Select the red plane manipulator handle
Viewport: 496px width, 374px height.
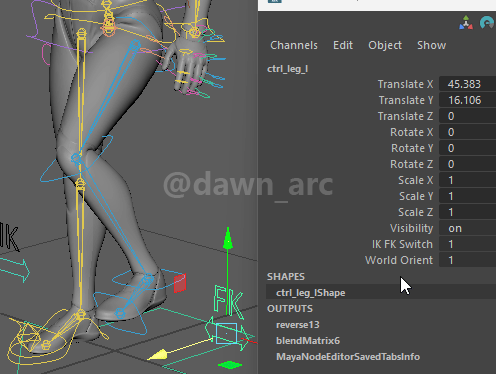pyautogui.click(x=180, y=283)
